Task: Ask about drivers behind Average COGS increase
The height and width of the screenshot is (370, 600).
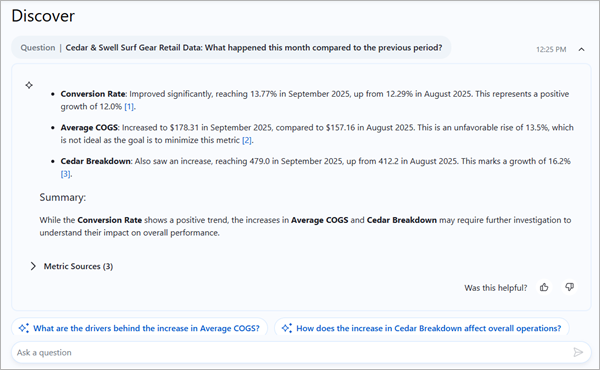Action: pos(139,328)
